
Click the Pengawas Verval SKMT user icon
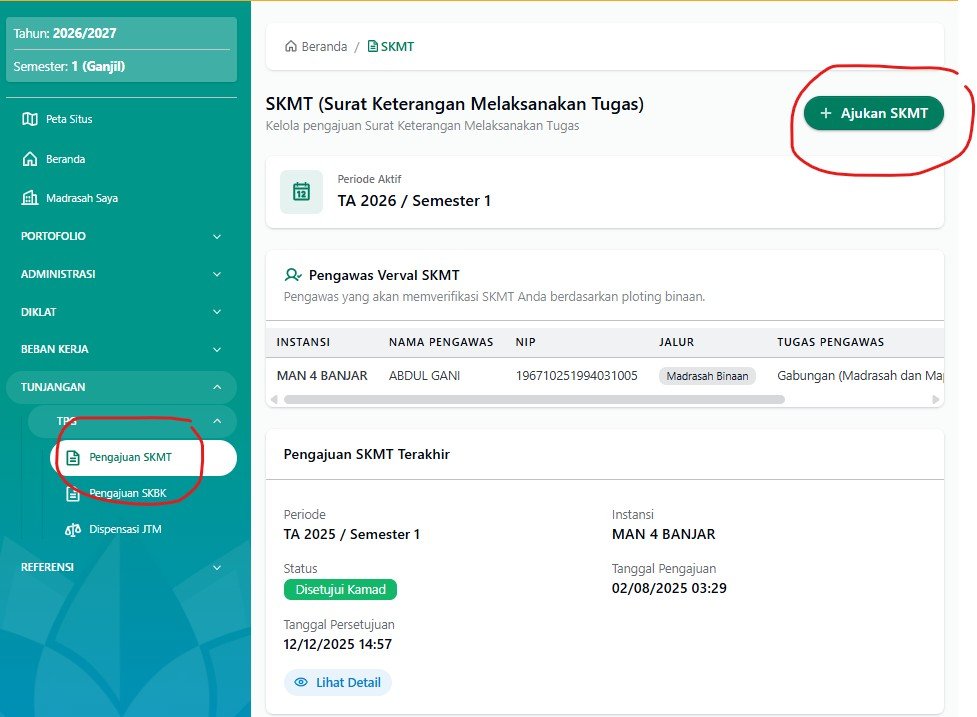[293, 275]
